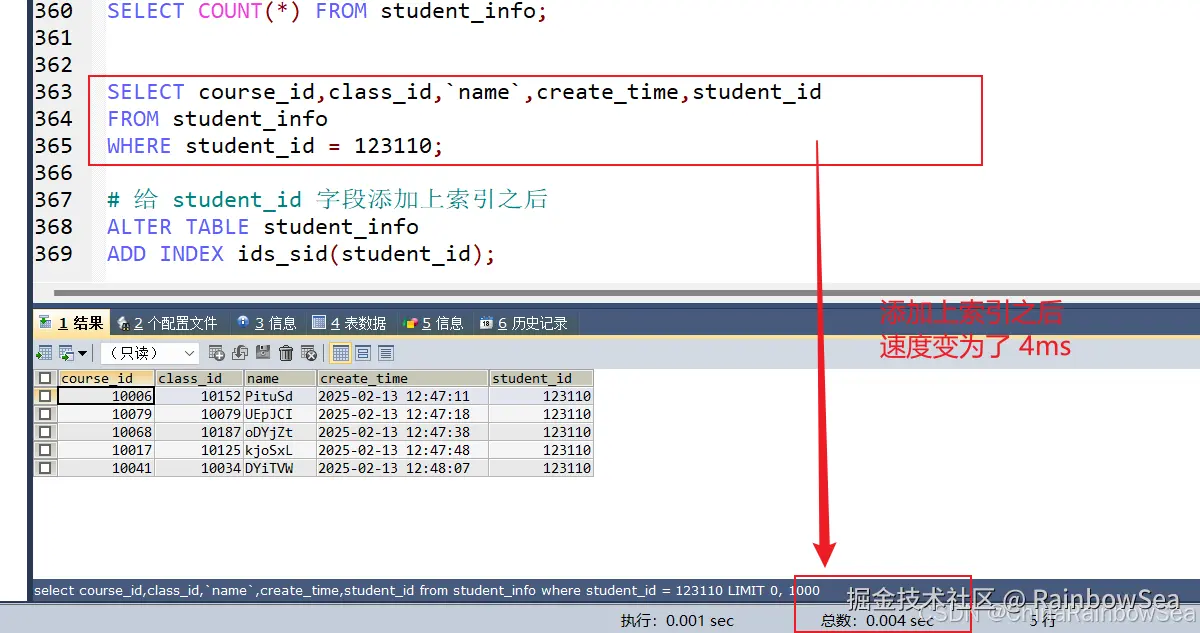Click the student_id column header
The image size is (1200, 633).
click(541, 378)
